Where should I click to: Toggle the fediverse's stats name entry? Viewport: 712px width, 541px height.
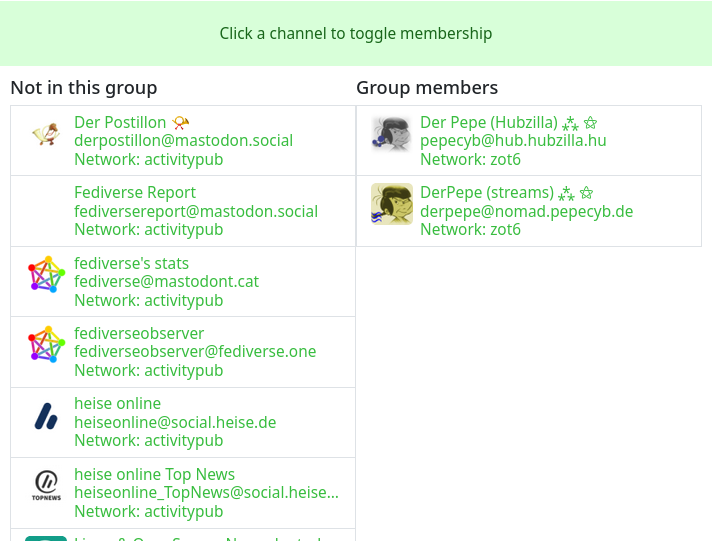pyautogui.click(x=131, y=264)
